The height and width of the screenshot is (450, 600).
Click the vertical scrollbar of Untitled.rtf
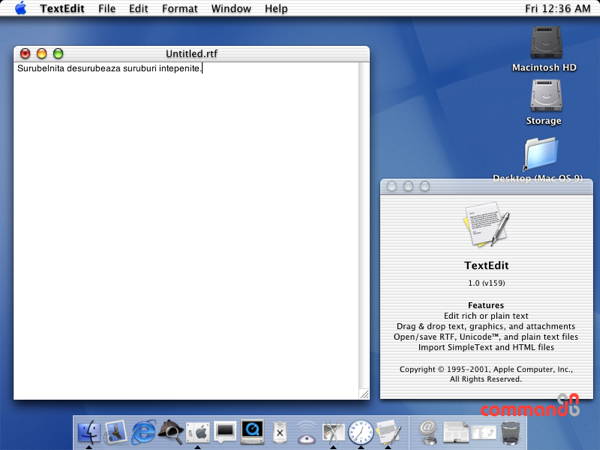[x=364, y=226]
